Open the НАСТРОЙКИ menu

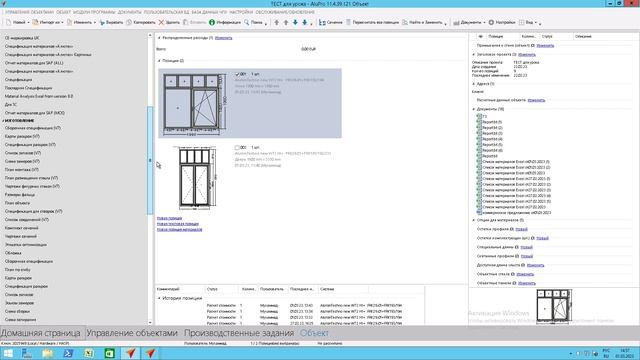tap(241, 12)
